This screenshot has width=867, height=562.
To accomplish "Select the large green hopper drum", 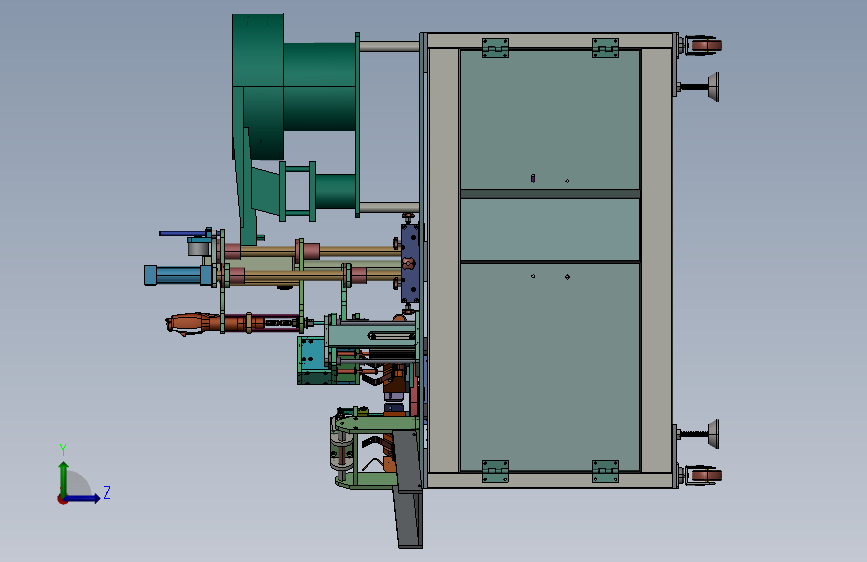I will coord(258,87).
